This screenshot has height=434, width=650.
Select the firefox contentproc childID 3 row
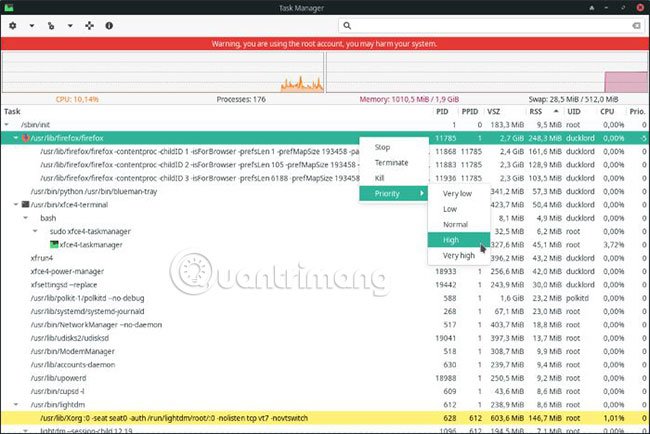point(324,178)
